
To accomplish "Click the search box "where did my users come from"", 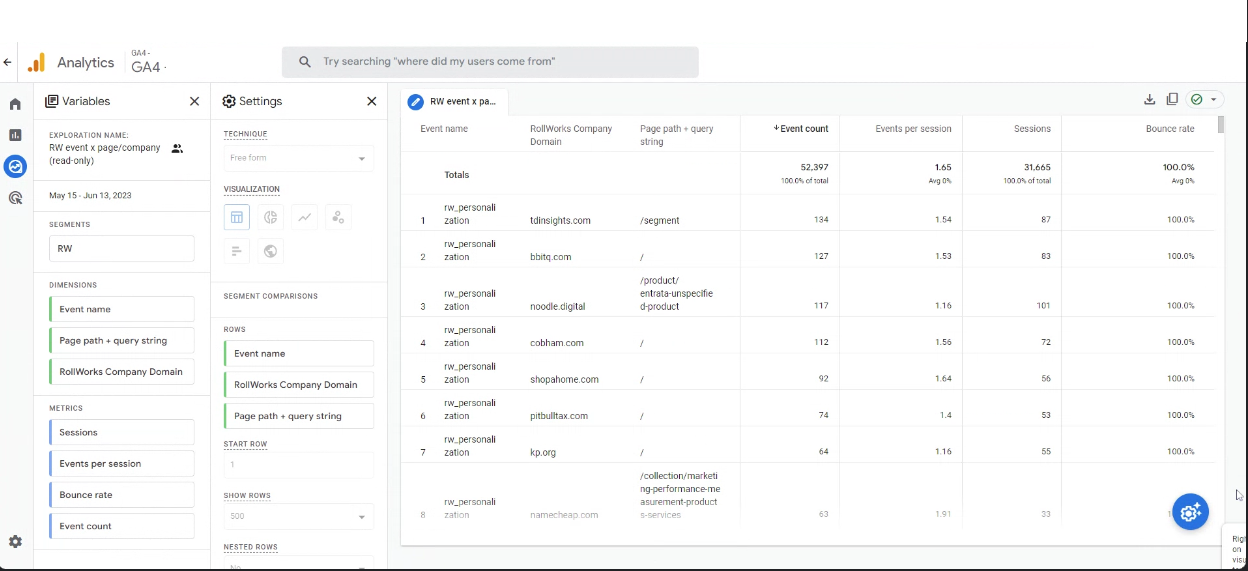I will [x=490, y=62].
